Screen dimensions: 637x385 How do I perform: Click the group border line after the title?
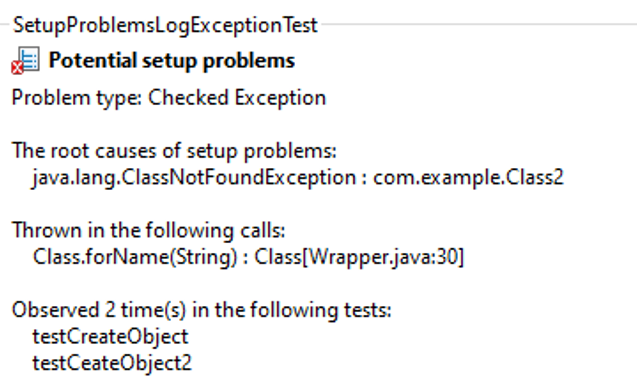(x=479, y=24)
